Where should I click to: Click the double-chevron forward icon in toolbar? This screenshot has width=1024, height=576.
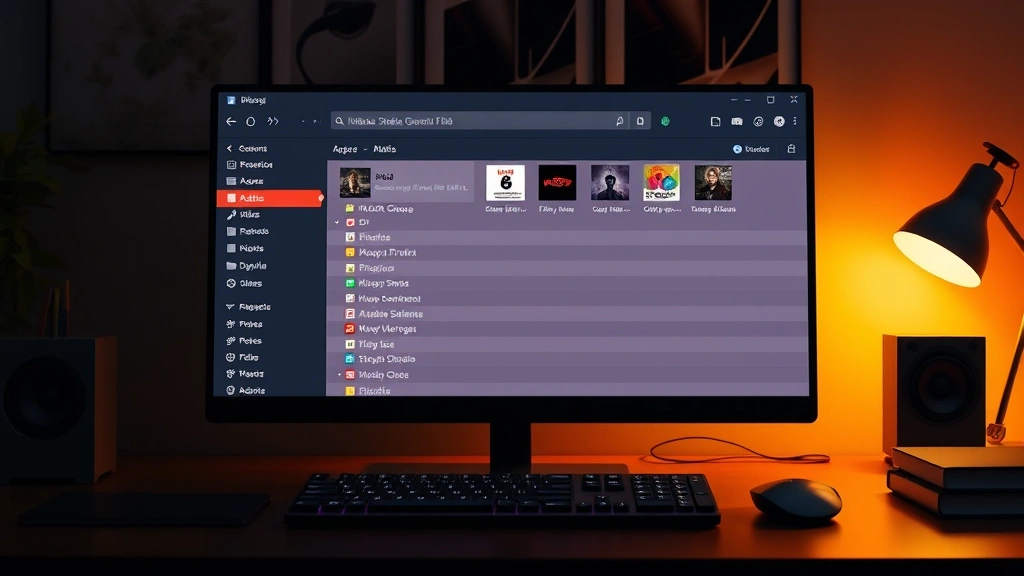pyautogui.click(x=273, y=121)
